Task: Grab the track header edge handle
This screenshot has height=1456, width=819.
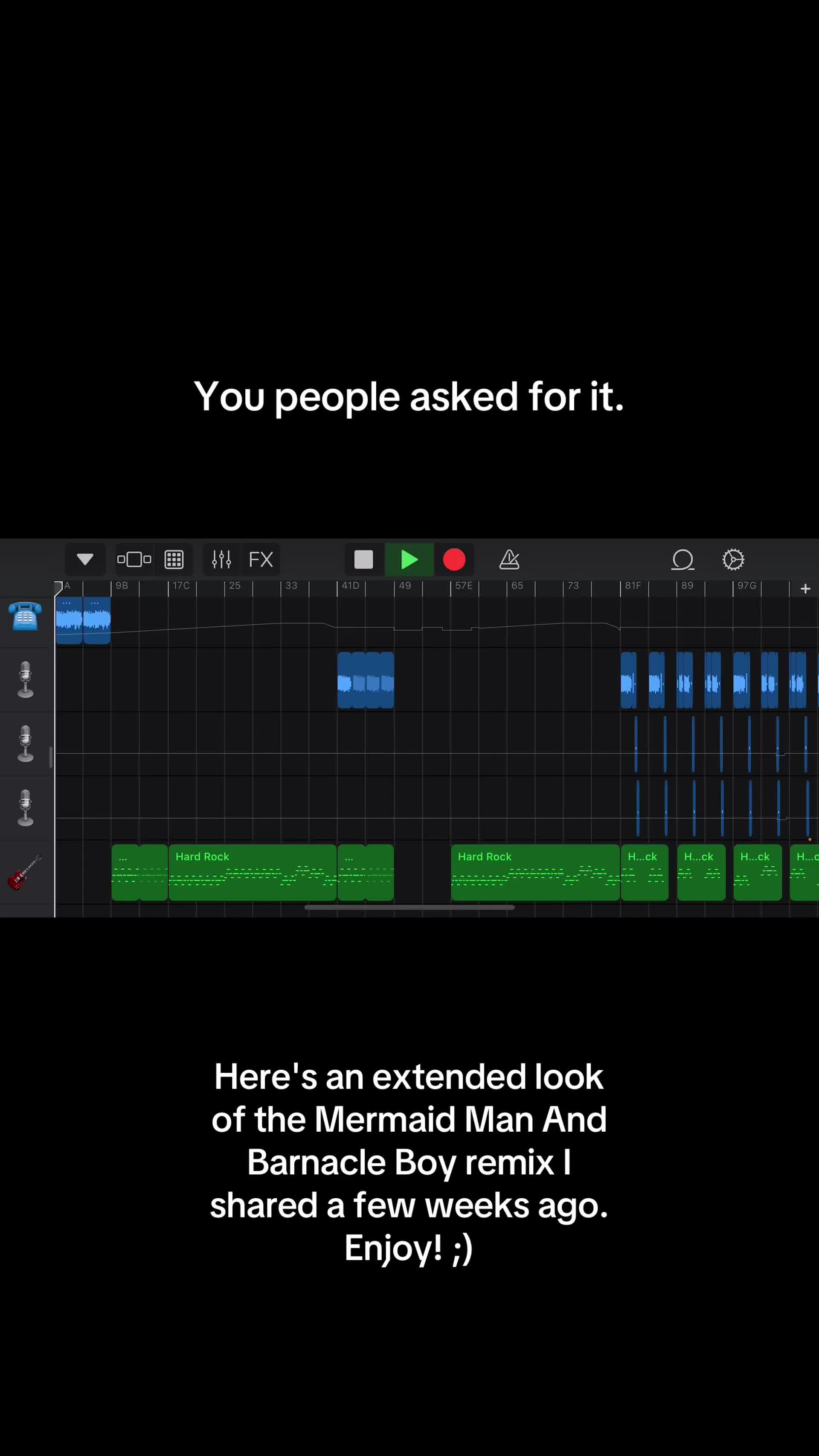Action: point(51,757)
